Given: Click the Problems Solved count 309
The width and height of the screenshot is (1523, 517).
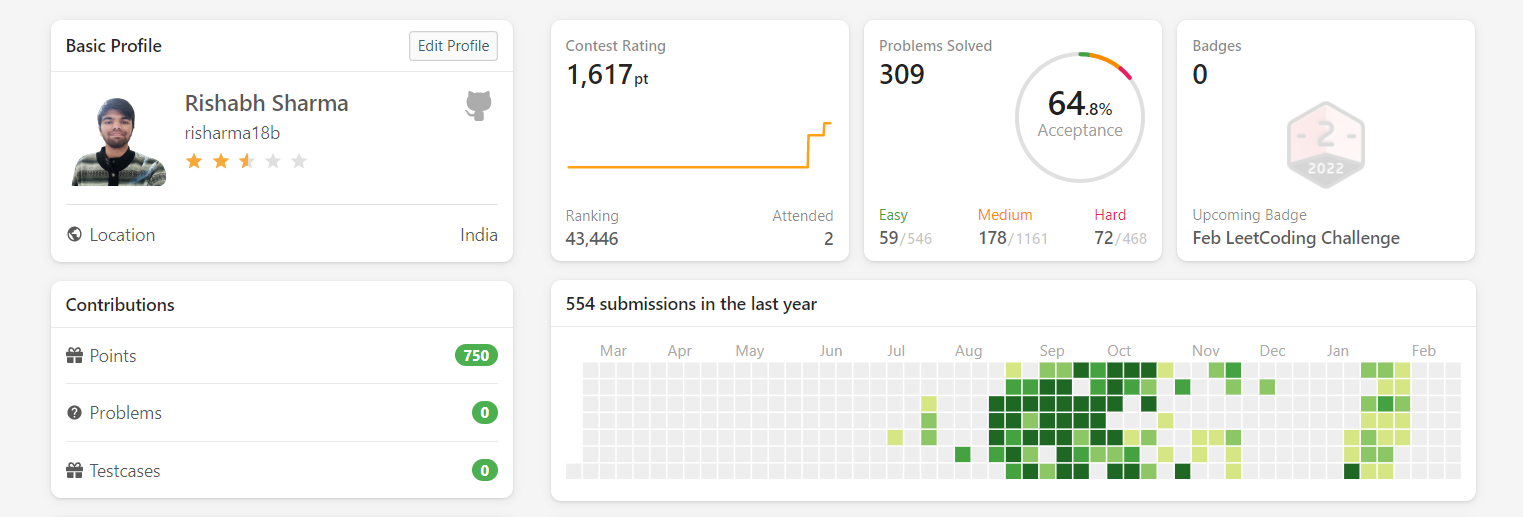Looking at the screenshot, I should pyautogui.click(x=902, y=75).
